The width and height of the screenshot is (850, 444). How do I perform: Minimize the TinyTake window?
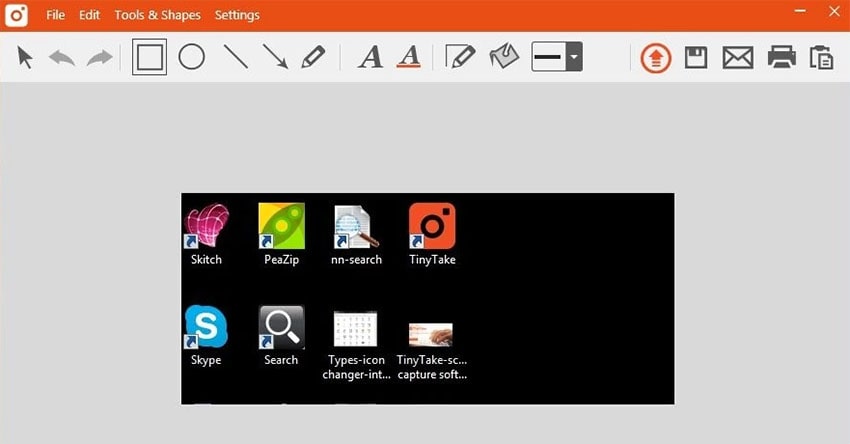(x=800, y=11)
